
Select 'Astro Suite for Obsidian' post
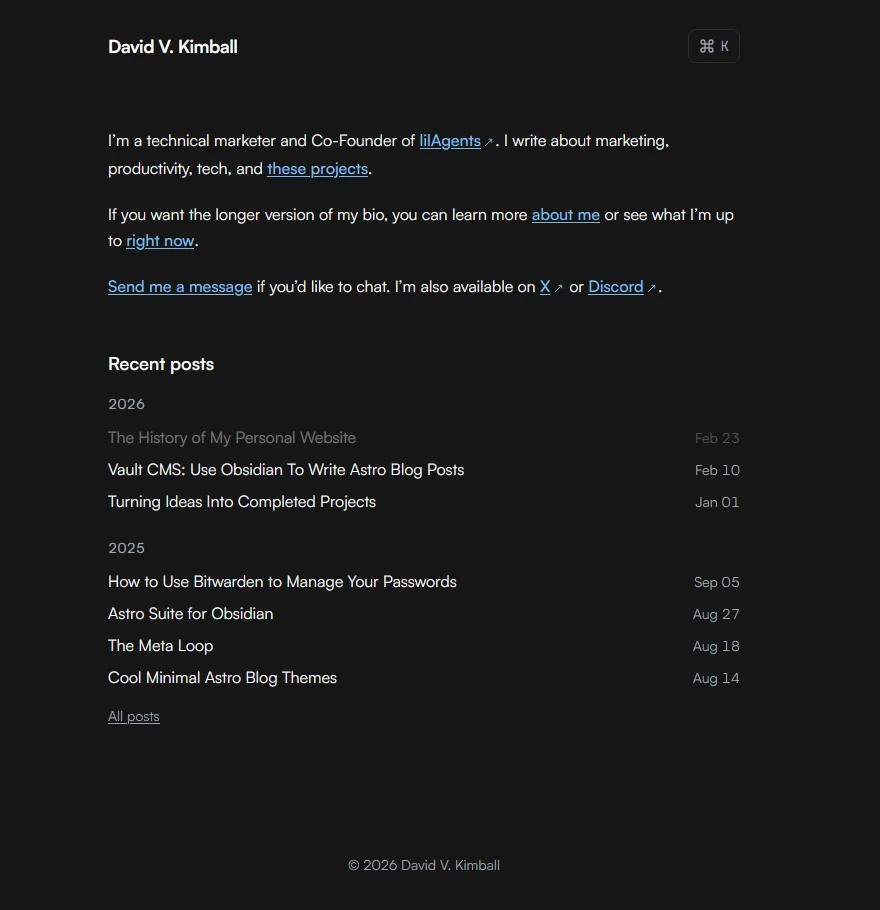pyautogui.click(x=190, y=613)
